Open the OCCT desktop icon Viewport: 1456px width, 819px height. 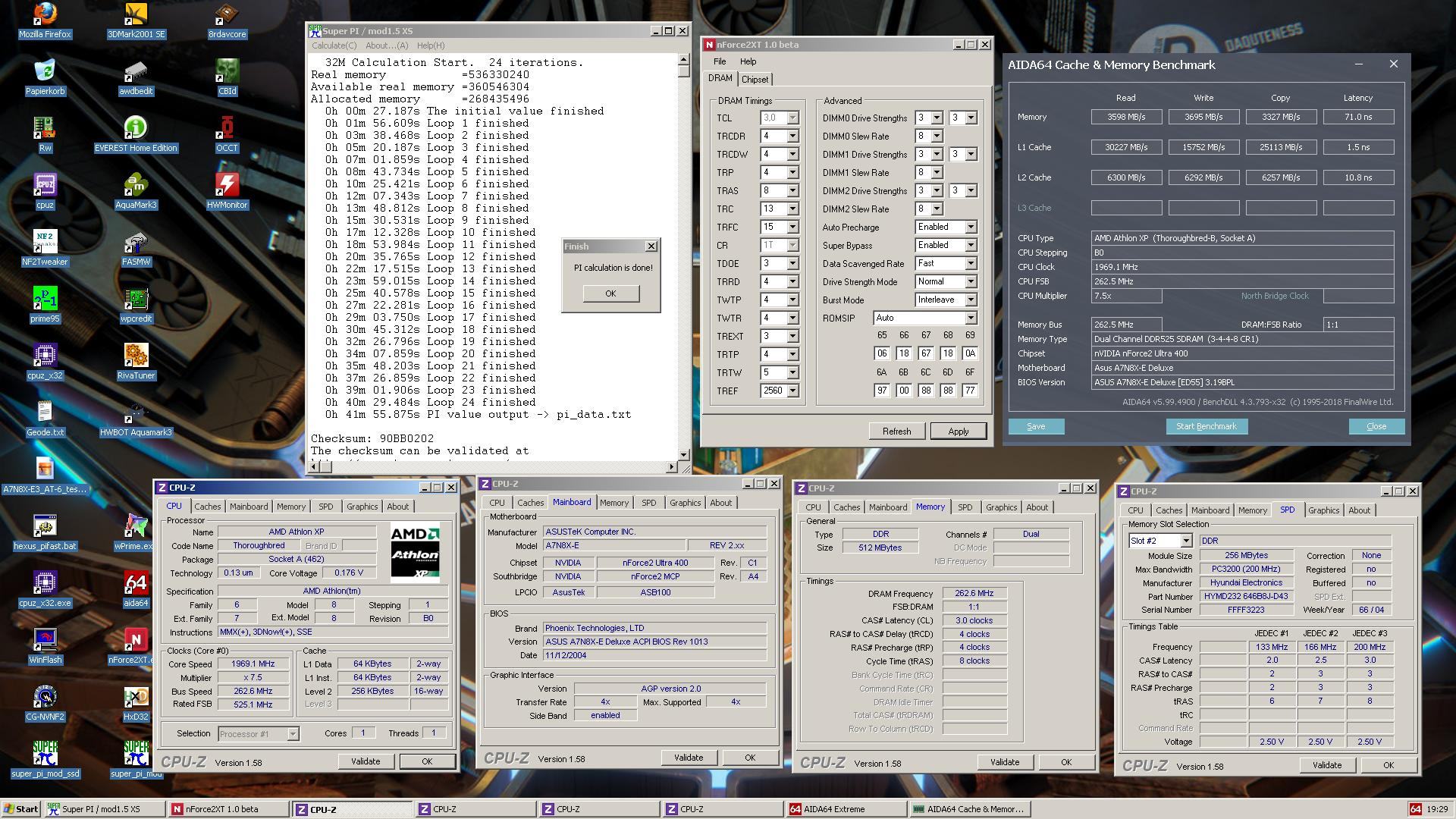(227, 134)
